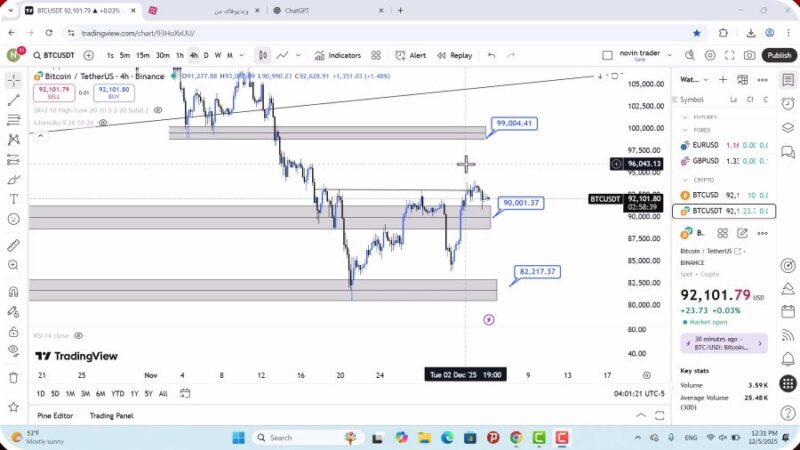Take a chart snapshot with camera icon
This screenshot has width=800, height=450.
pyautogui.click(x=749, y=55)
